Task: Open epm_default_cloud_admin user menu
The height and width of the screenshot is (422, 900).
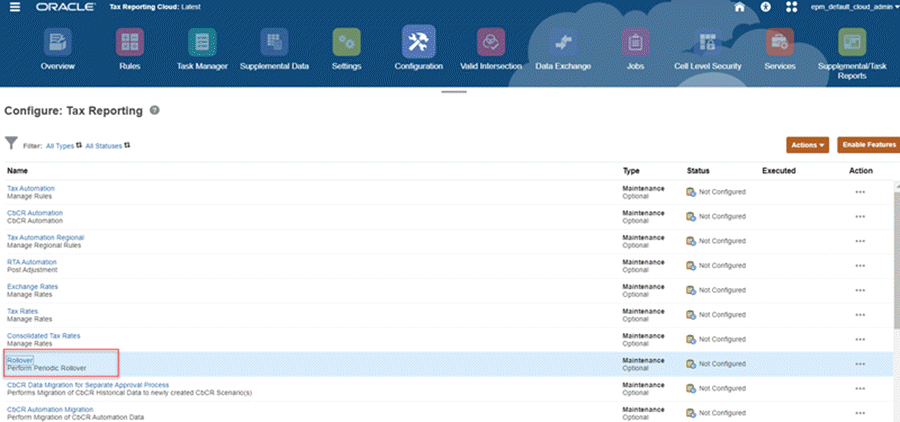Action: (x=855, y=7)
